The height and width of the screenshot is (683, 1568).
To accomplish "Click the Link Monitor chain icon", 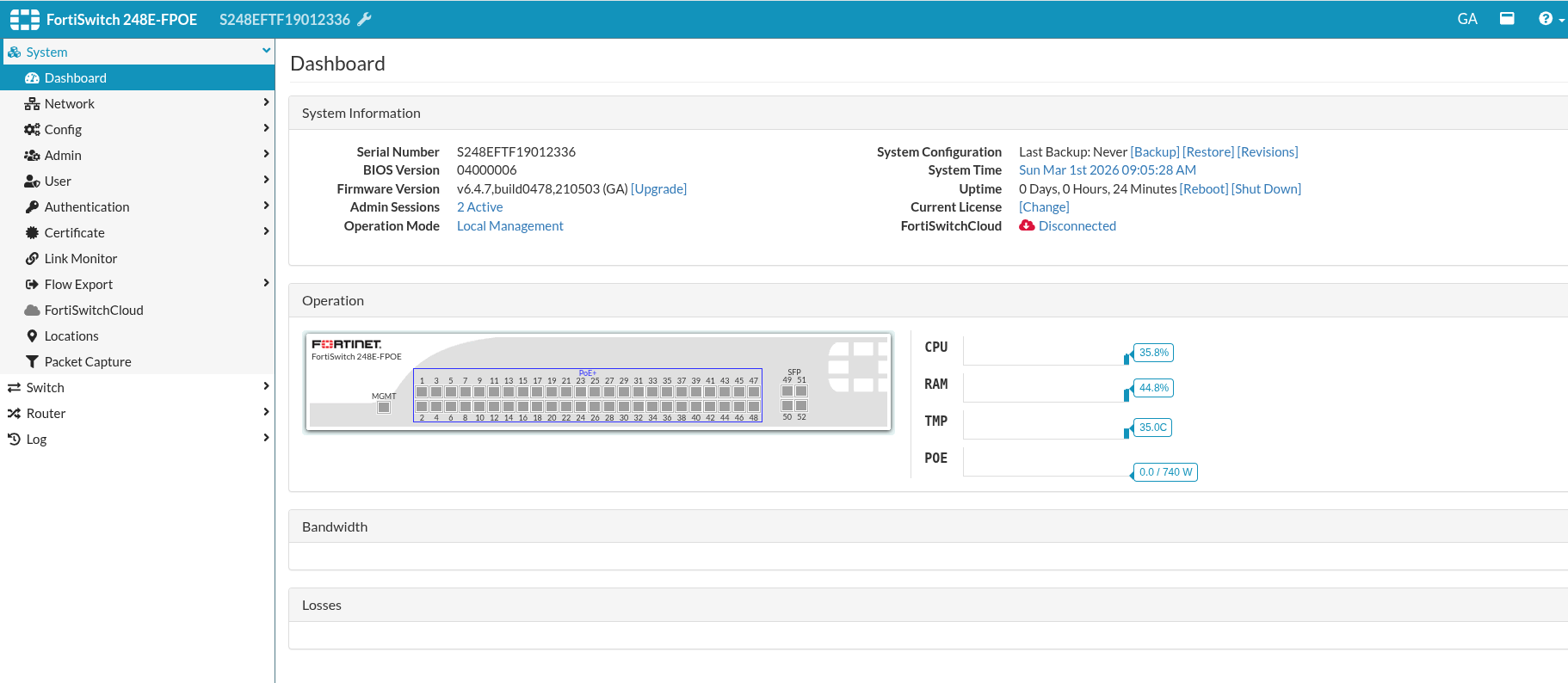I will click(x=32, y=258).
